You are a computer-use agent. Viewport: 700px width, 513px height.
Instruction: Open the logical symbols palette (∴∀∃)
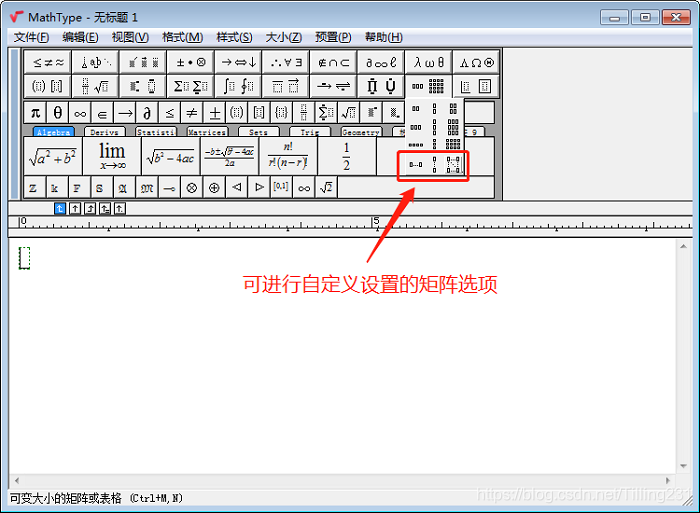coord(286,63)
